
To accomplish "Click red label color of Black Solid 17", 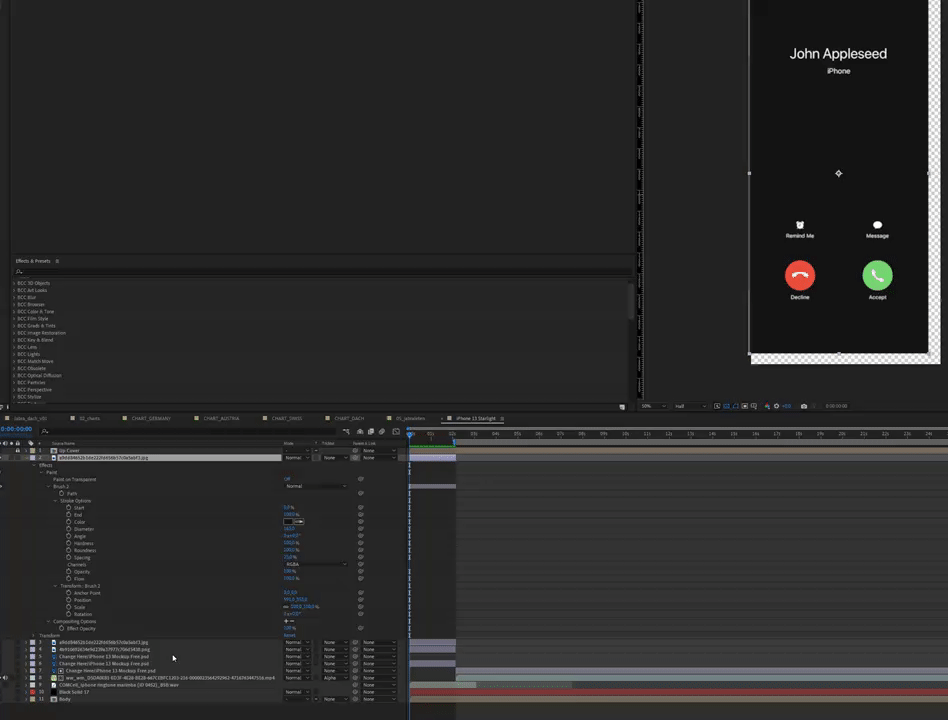I will coord(33,692).
